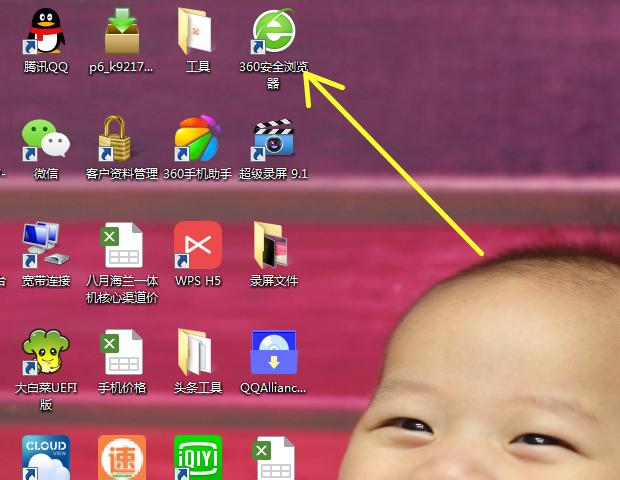Image resolution: width=620 pixels, height=480 pixels.
Task: Select the p6_k9217... installer package icon
Action: point(122,31)
